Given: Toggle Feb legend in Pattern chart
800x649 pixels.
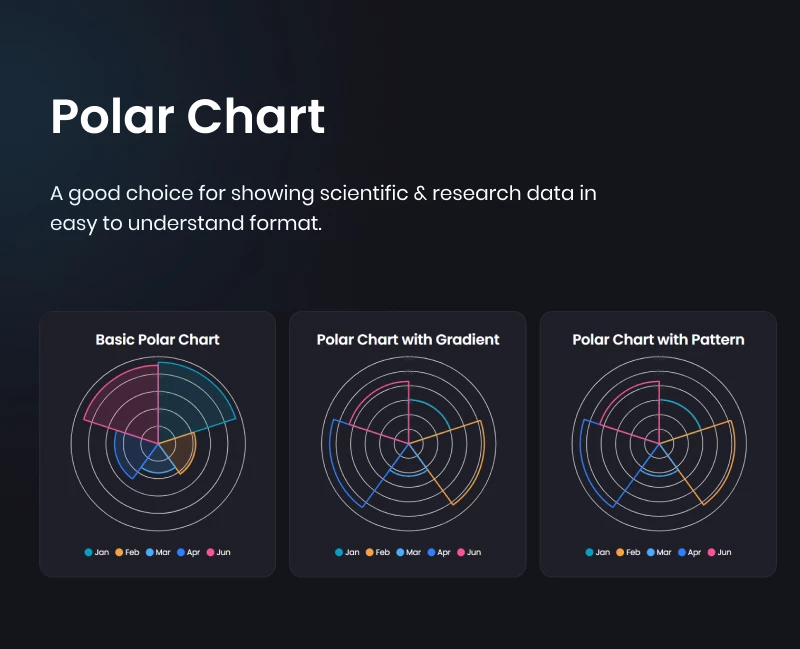Looking at the screenshot, I should click(x=628, y=552).
